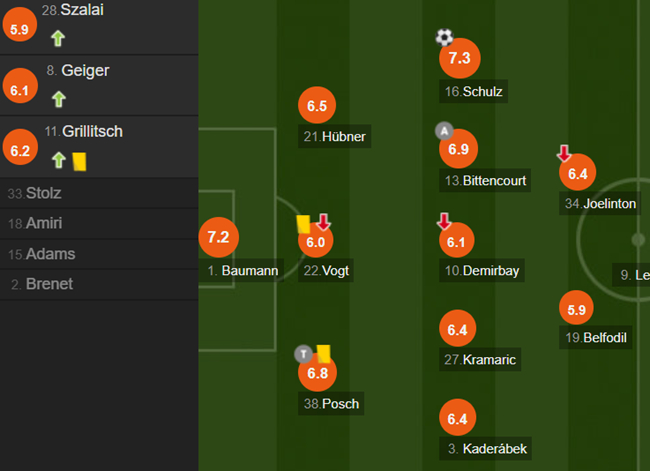Select bench player 33. Stolz
Screen dimensions: 650x471
click(x=99, y=193)
